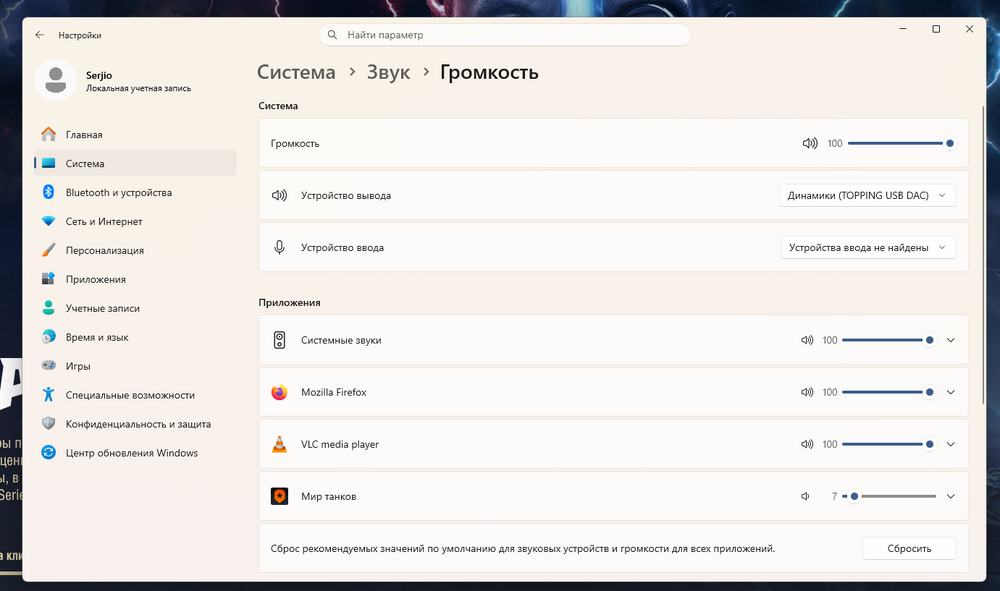Open Bluetooth и устройства section
Image resolution: width=1000 pixels, height=591 pixels.
point(135,193)
